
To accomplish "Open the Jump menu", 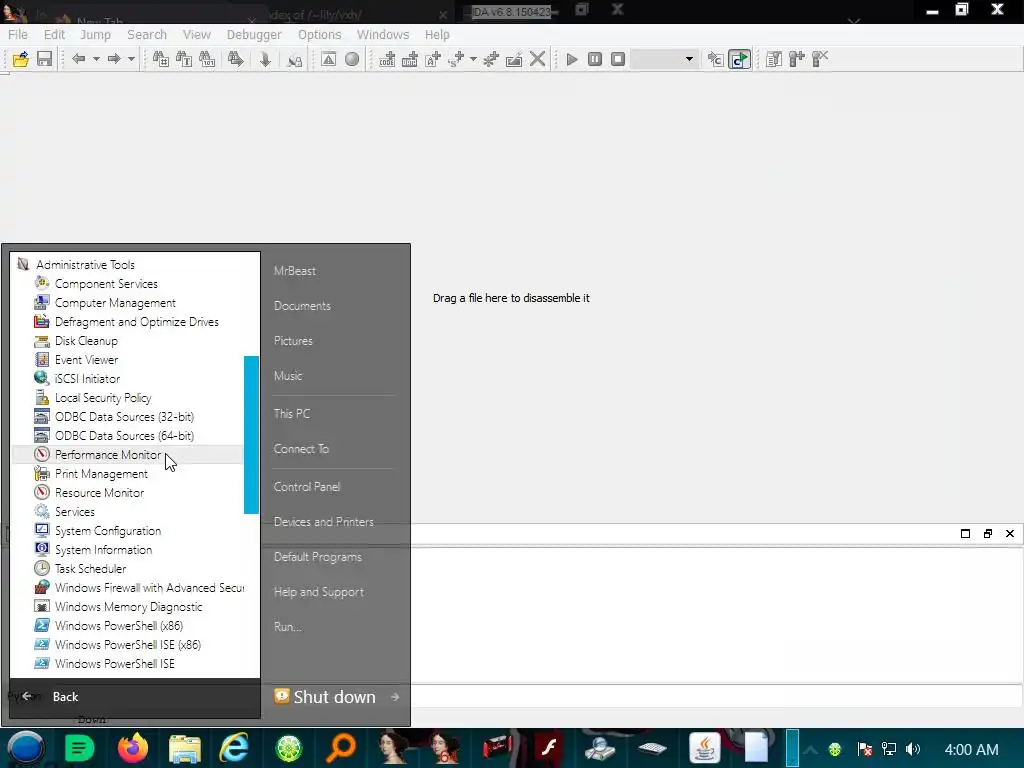I will tap(95, 35).
